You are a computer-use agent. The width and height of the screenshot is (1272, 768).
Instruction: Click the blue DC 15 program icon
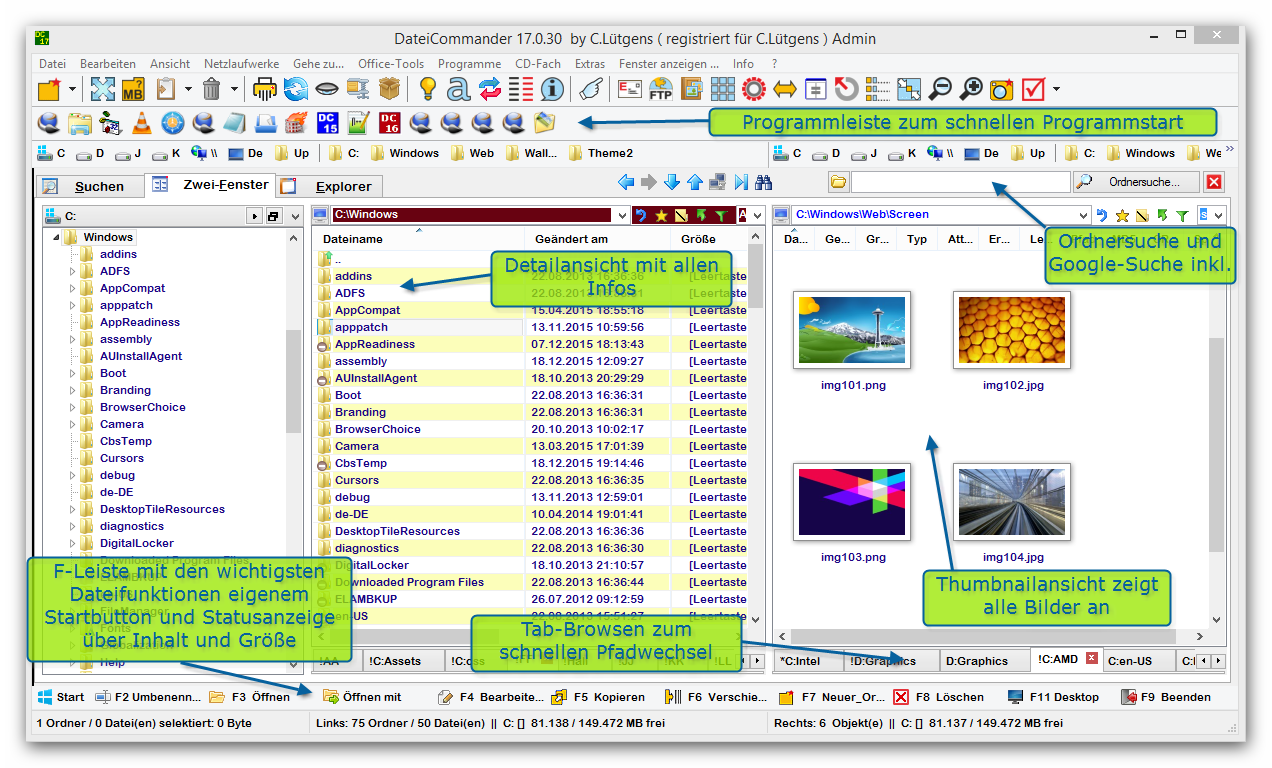click(x=327, y=123)
